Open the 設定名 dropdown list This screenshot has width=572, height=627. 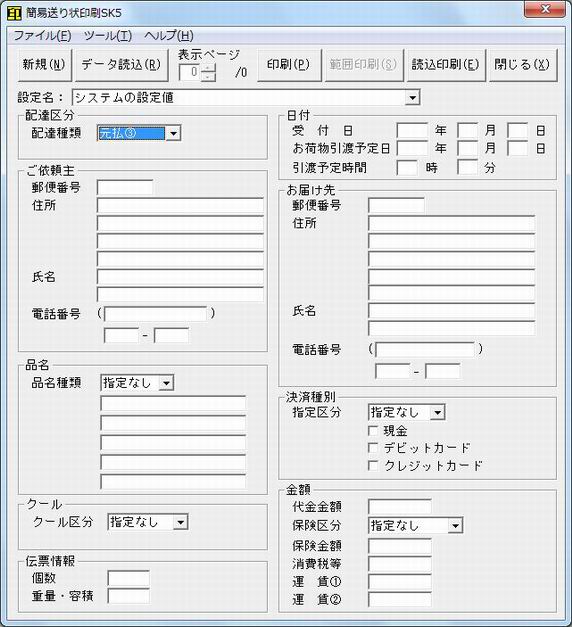click(412, 98)
